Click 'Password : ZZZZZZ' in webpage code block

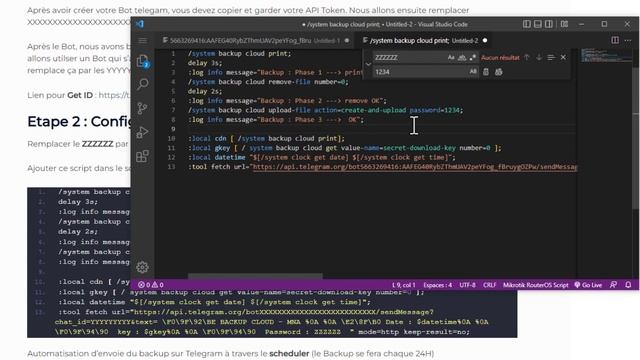click(302, 332)
